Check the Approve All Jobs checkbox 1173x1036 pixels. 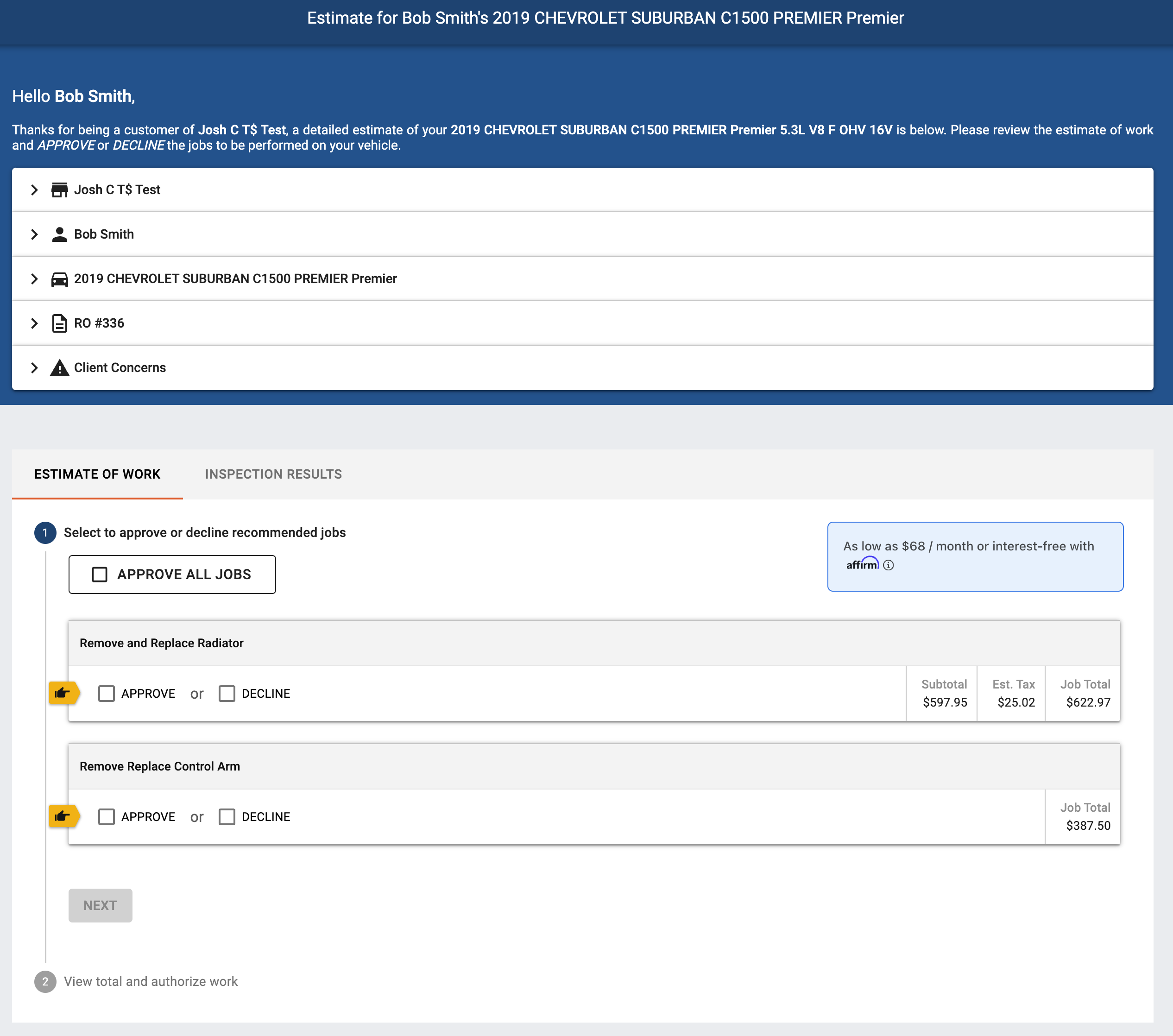(x=100, y=575)
